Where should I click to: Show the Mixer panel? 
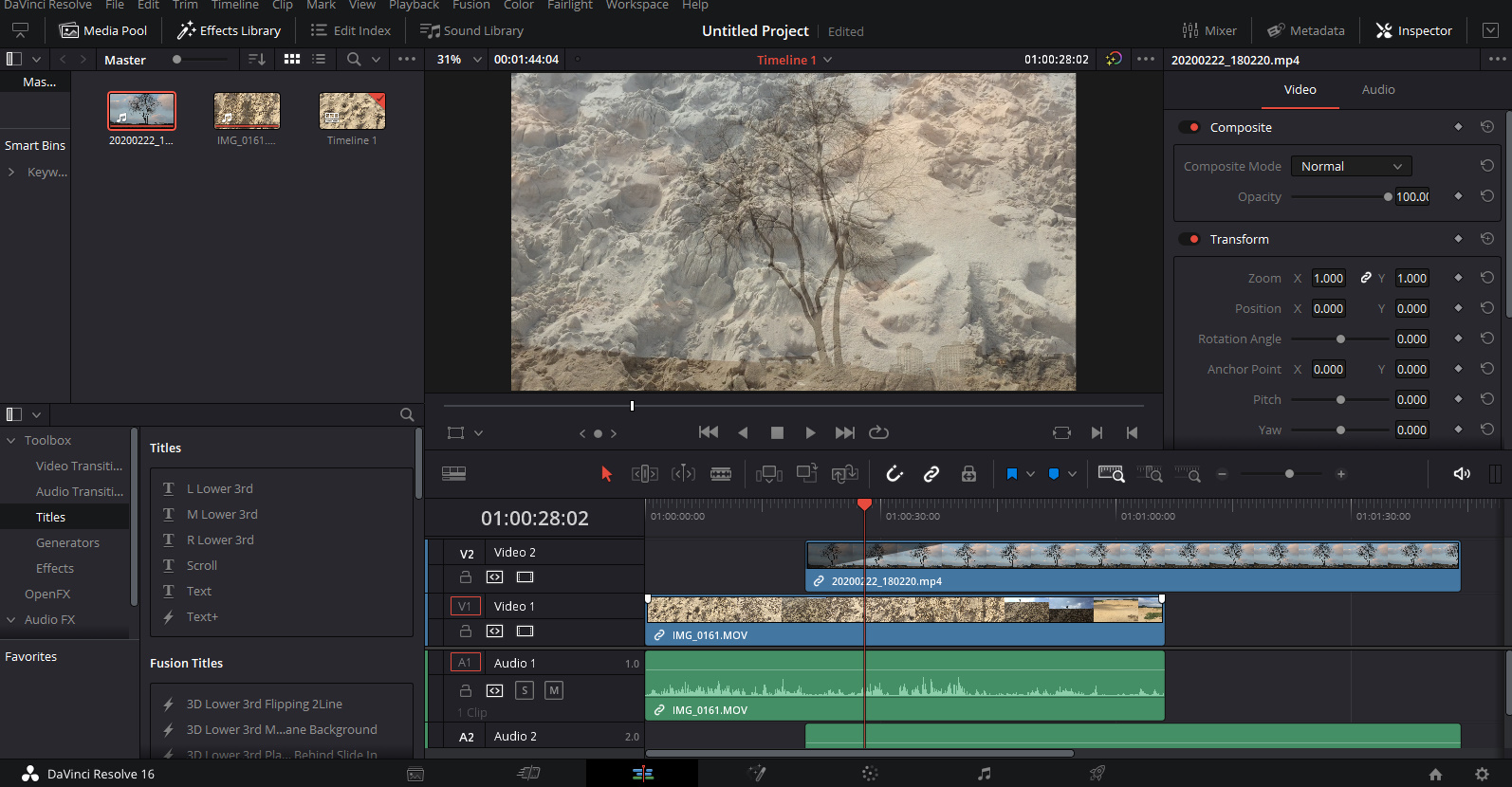[x=1208, y=30]
